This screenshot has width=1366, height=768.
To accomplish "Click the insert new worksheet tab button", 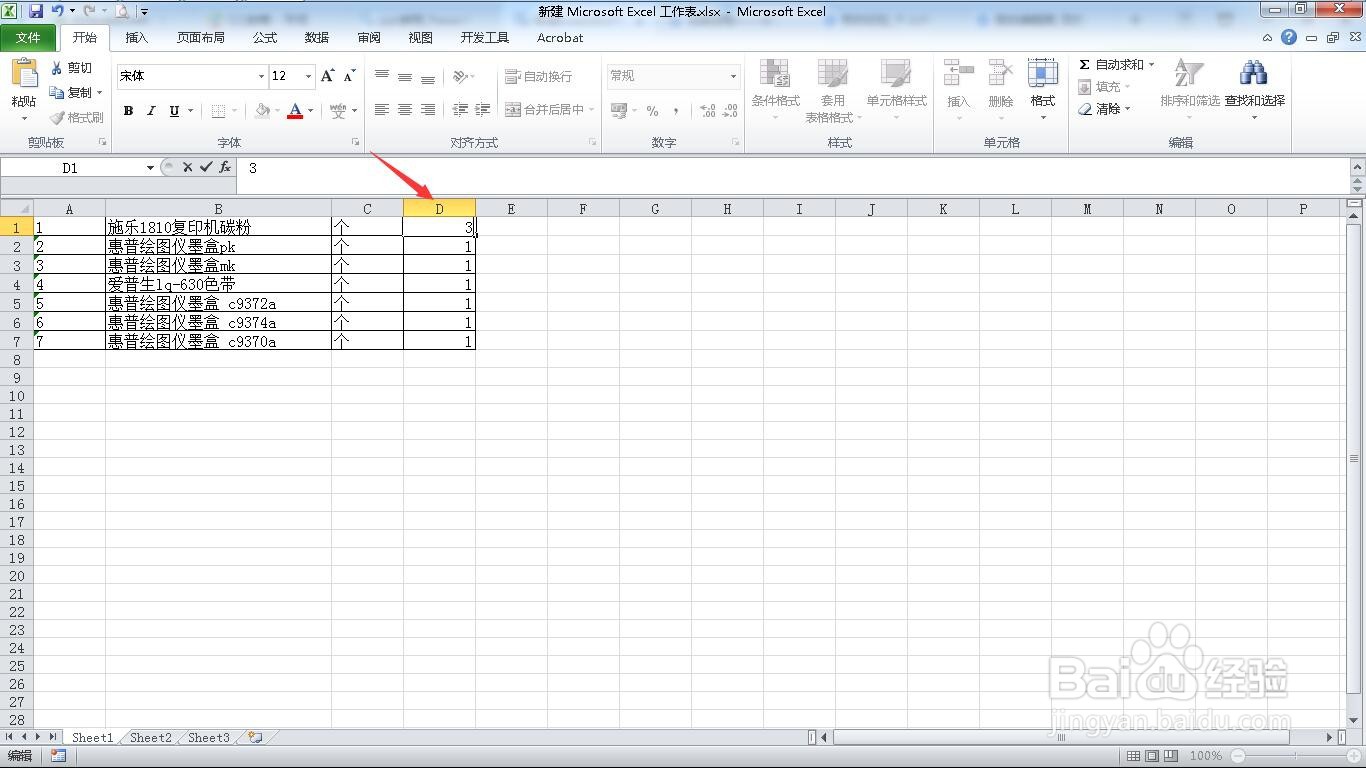I will point(256,738).
